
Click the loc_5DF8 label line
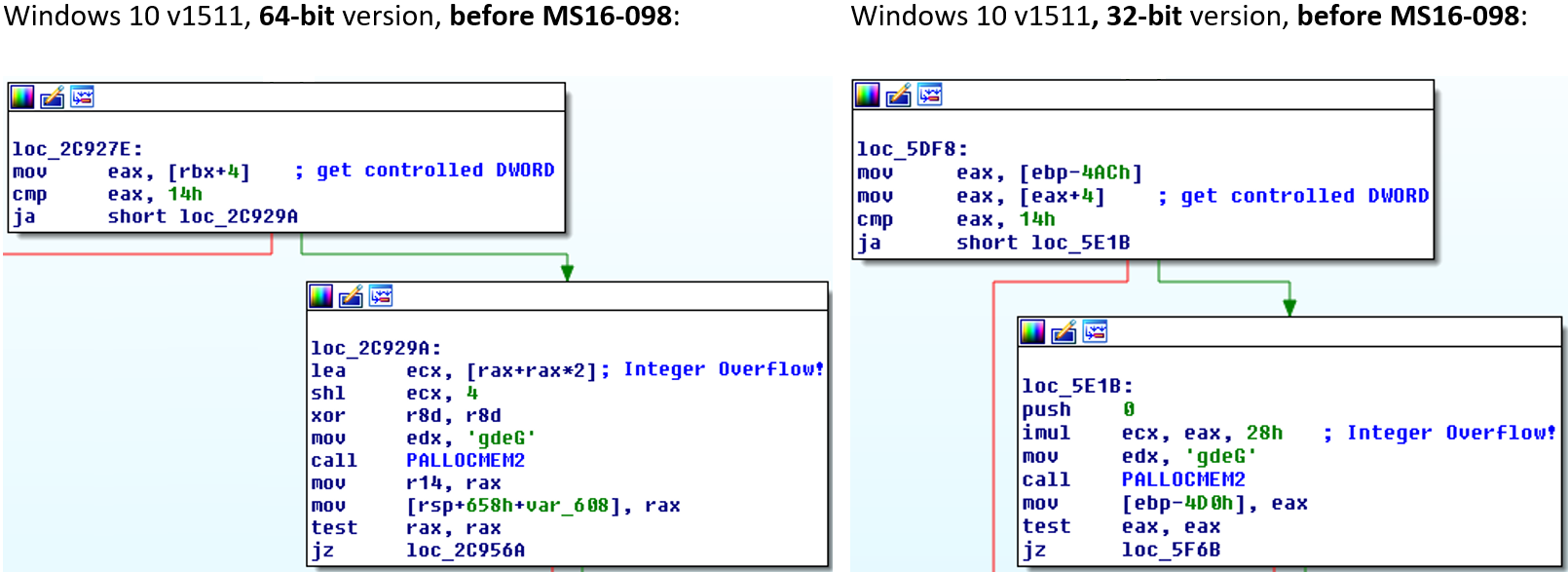tap(912, 149)
